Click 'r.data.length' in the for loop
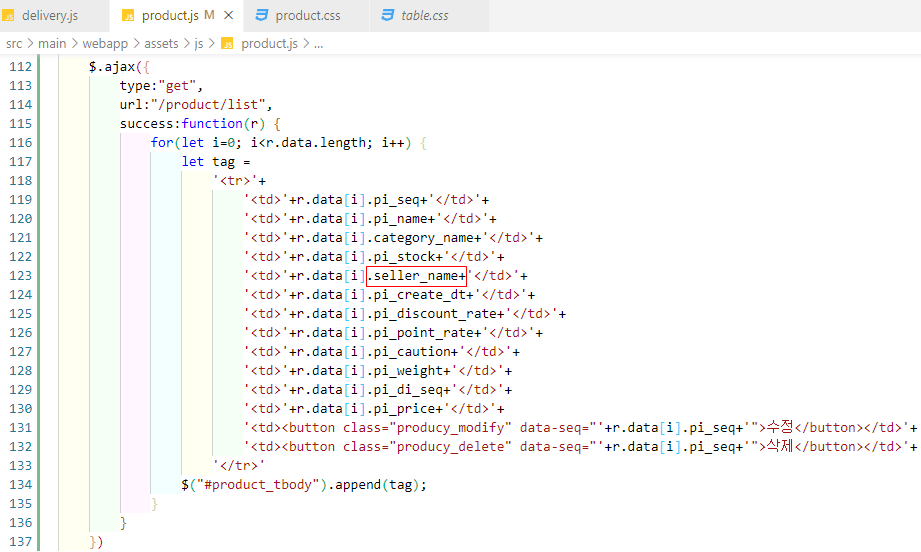The image size is (921, 552). tap(315, 143)
